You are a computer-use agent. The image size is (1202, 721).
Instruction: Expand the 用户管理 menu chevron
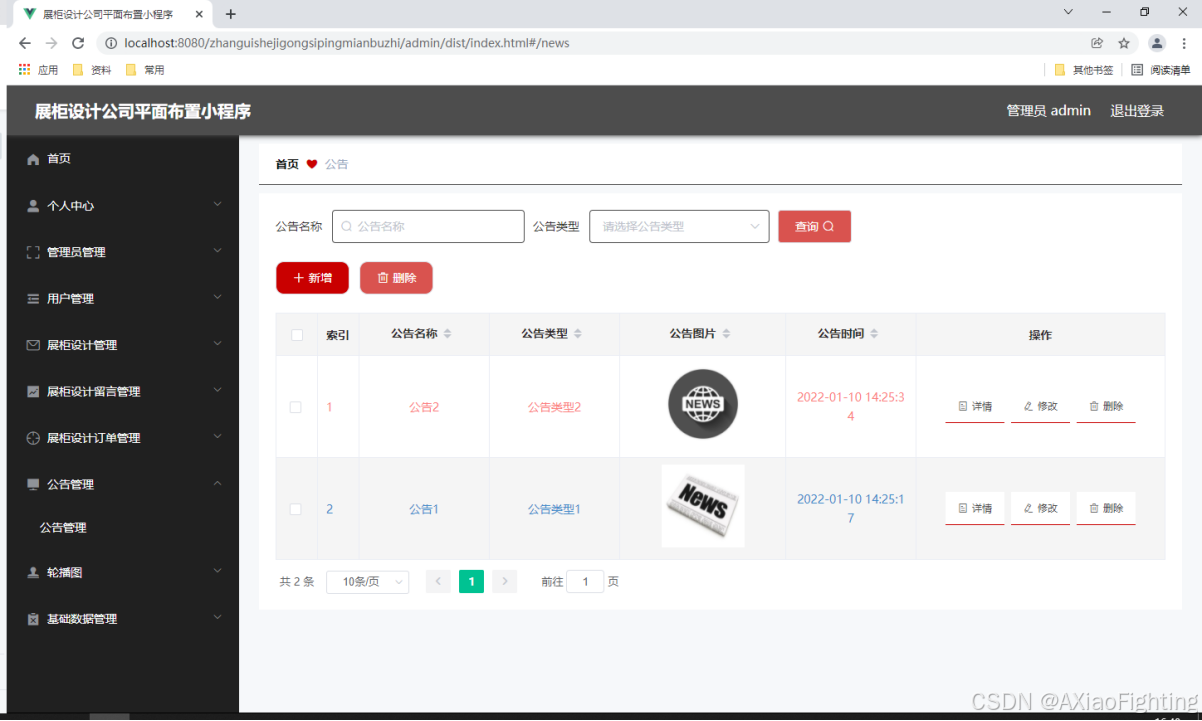coord(218,297)
